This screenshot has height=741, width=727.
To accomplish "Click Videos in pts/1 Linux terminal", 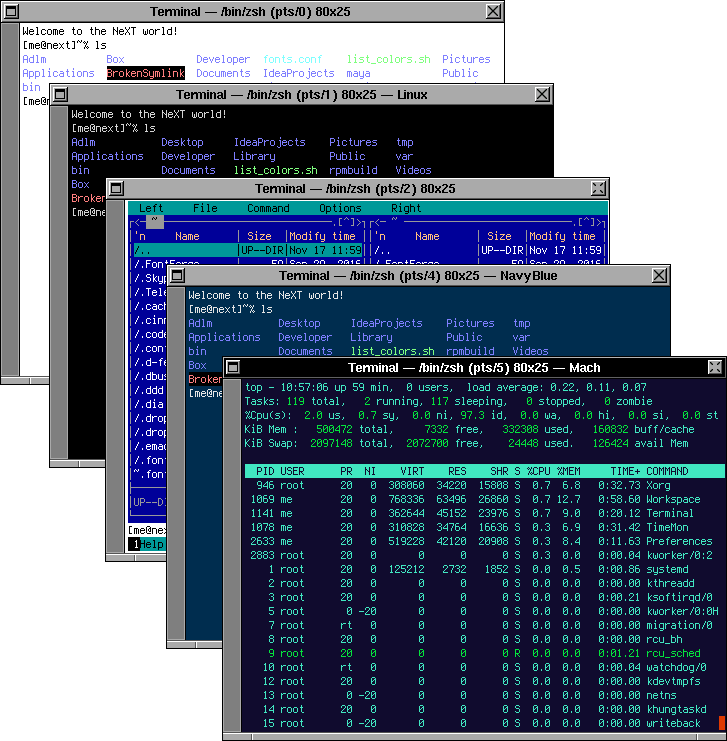I will pos(413,170).
